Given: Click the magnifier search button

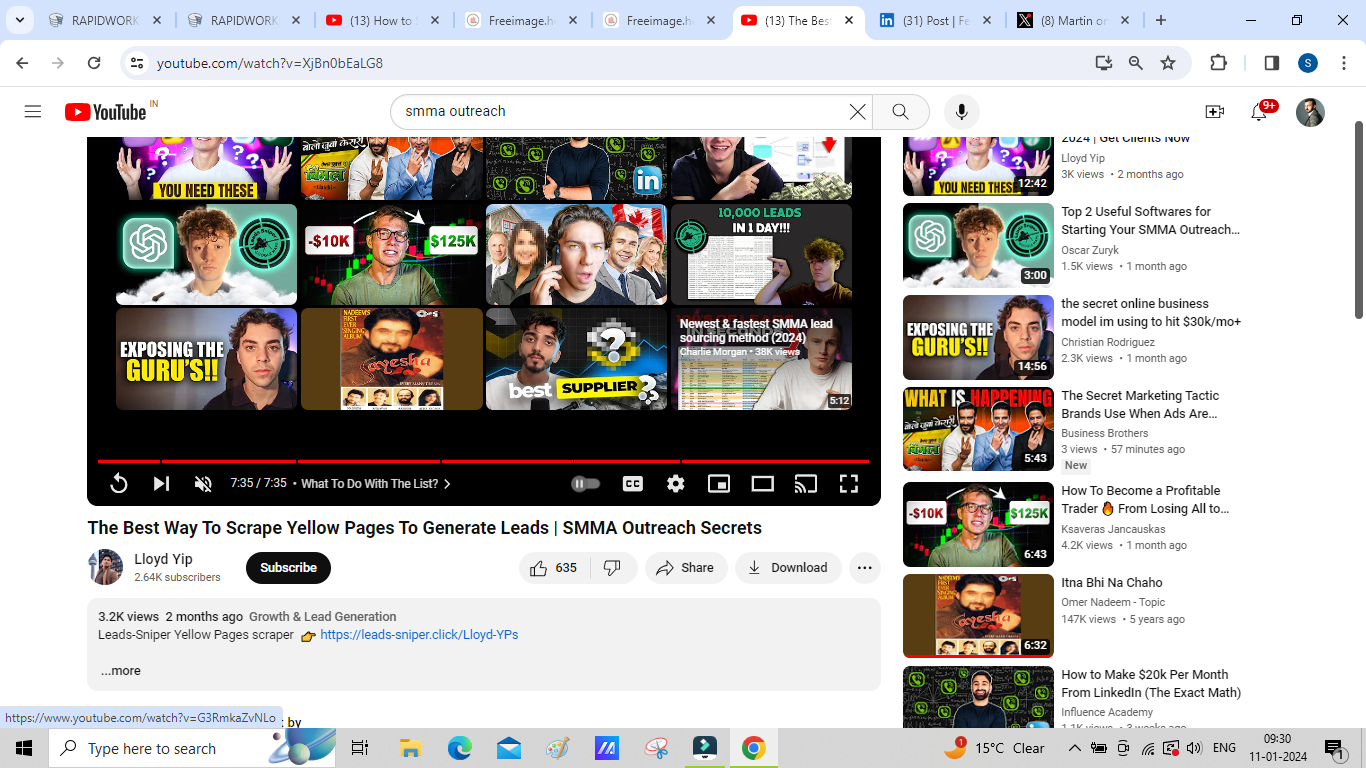Looking at the screenshot, I should click(x=900, y=112).
